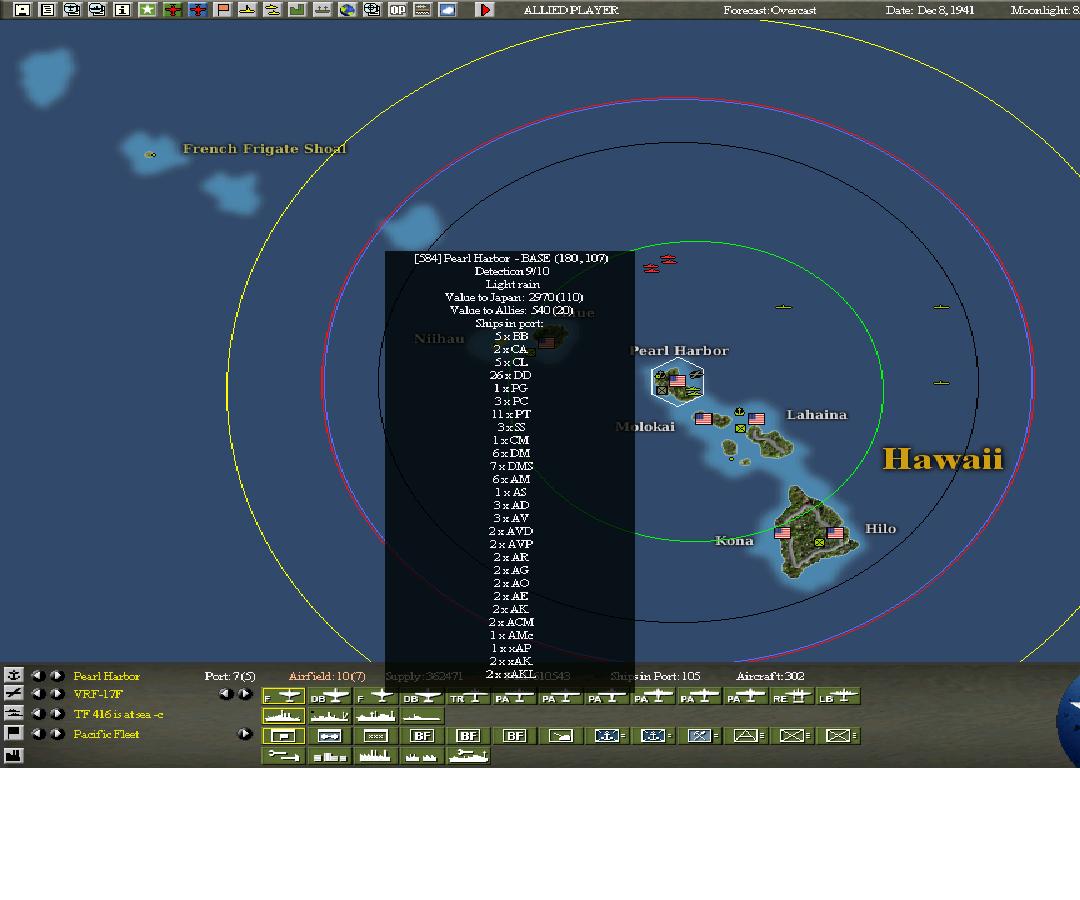Click the repair ship icon in bottom row

click(468, 756)
